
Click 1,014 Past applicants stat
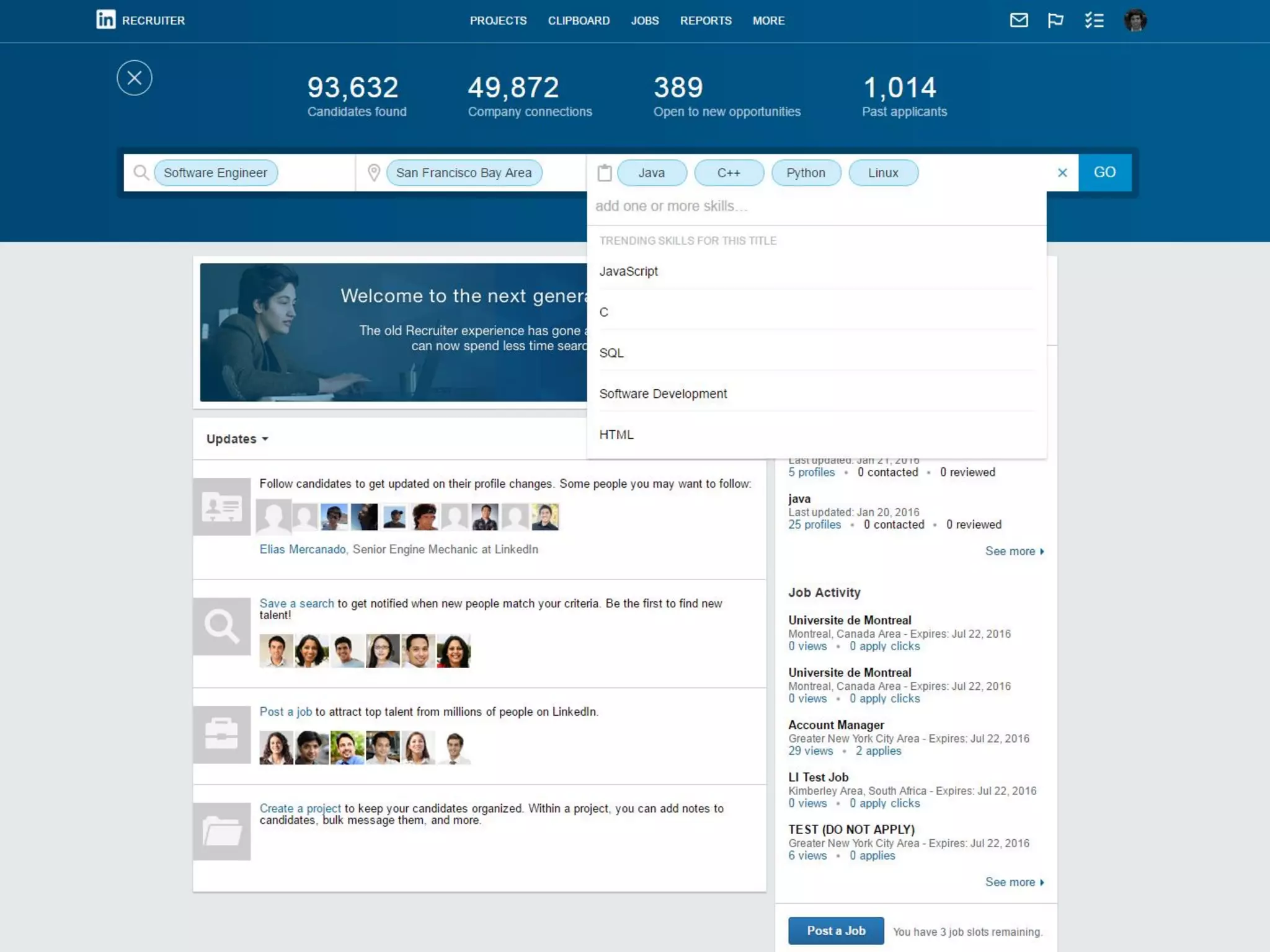[904, 96]
